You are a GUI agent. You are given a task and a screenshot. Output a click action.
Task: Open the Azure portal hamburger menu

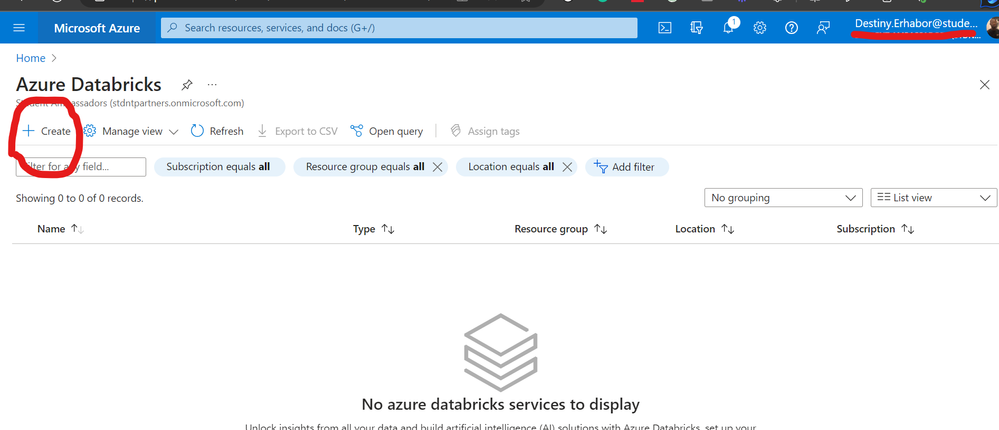coord(18,28)
